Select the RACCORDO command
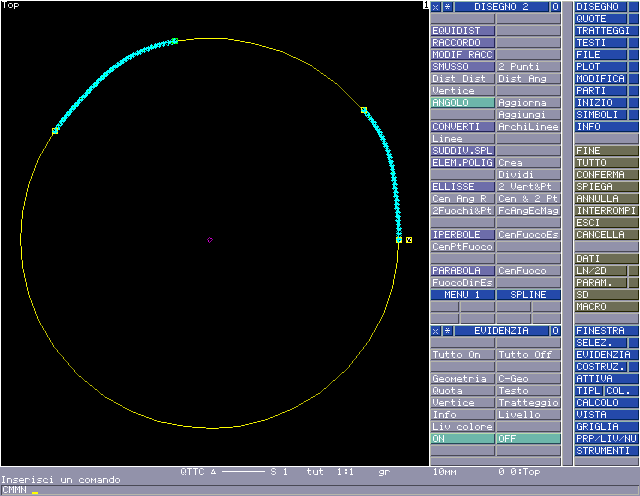This screenshot has height=496, width=640. point(463,42)
